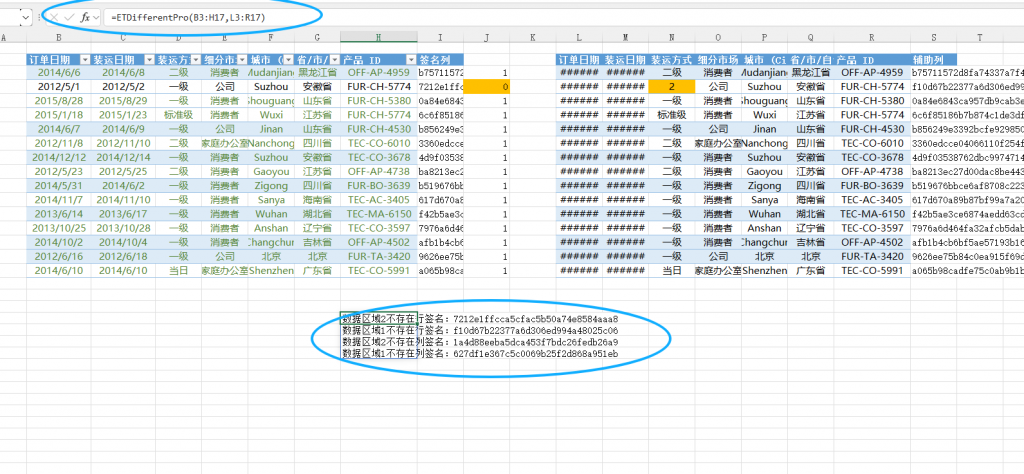Select column header N
Image resolution: width=1024 pixels, height=474 pixels.
click(672, 38)
